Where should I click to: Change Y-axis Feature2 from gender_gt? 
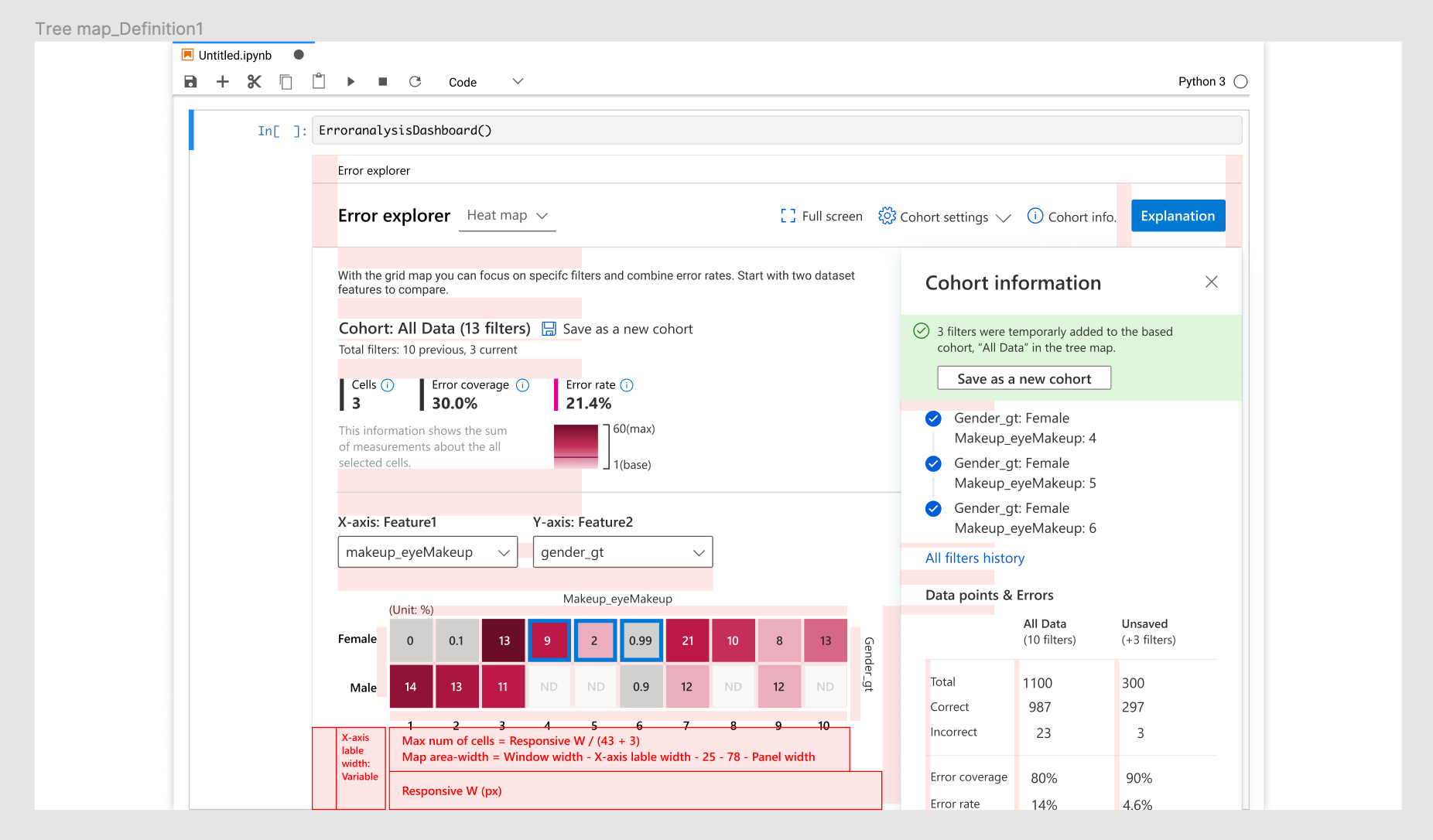pyautogui.click(x=623, y=551)
